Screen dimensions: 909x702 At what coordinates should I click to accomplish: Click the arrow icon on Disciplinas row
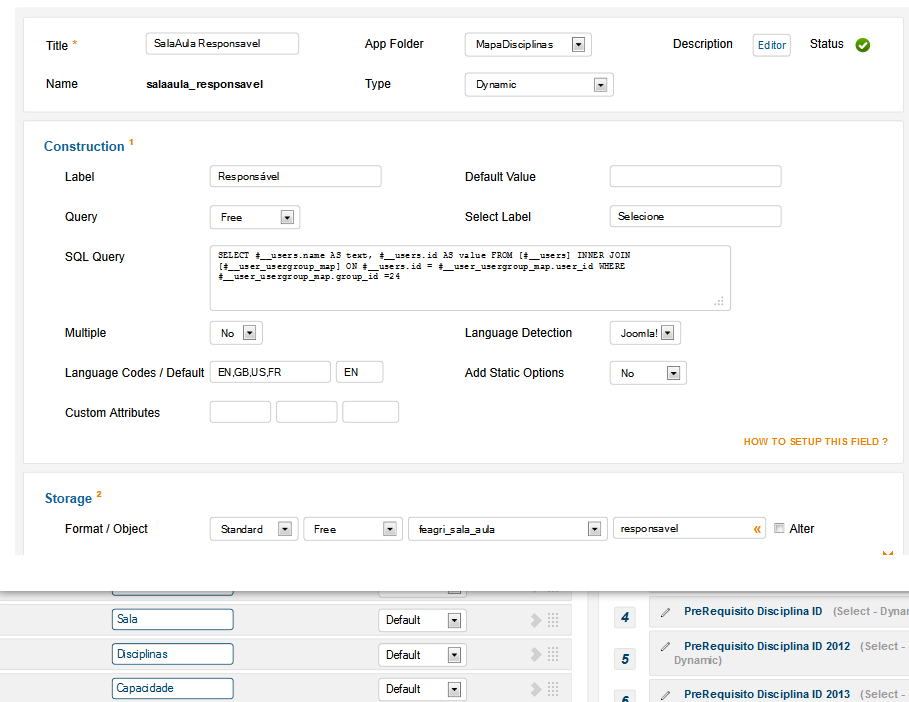click(536, 655)
